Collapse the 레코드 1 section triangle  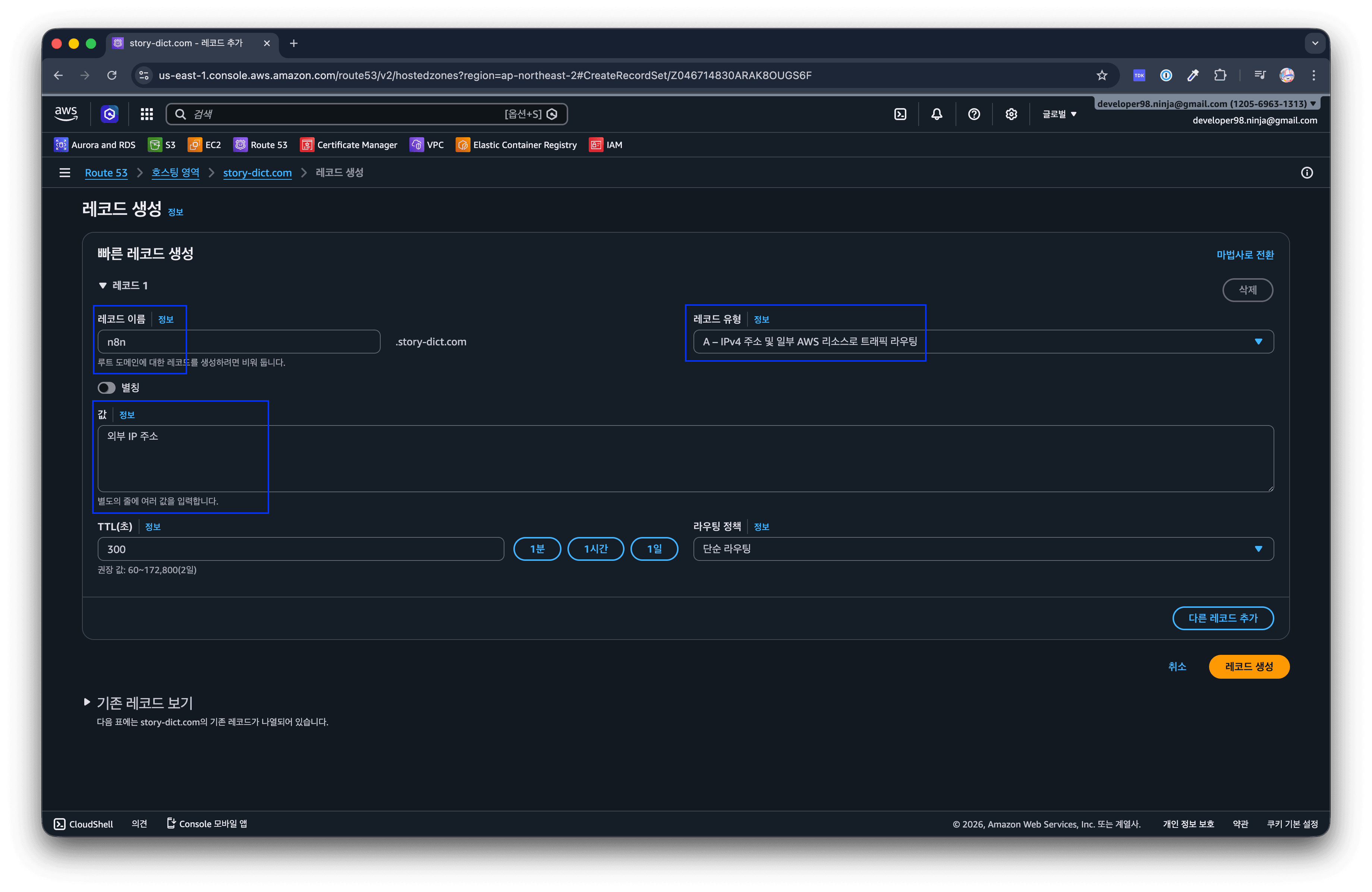tap(103, 285)
